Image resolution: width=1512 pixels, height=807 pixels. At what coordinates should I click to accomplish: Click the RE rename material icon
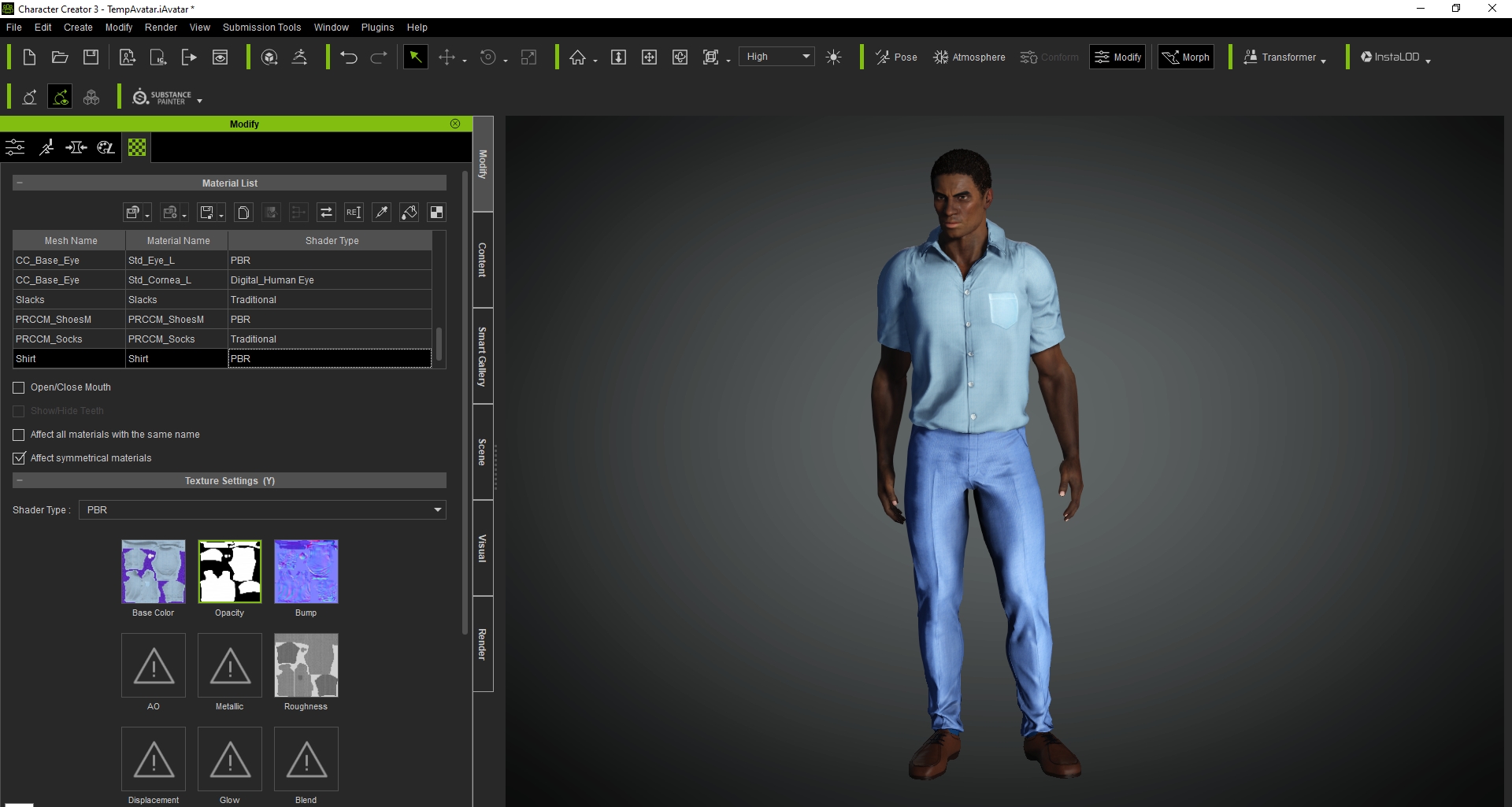pyautogui.click(x=354, y=212)
